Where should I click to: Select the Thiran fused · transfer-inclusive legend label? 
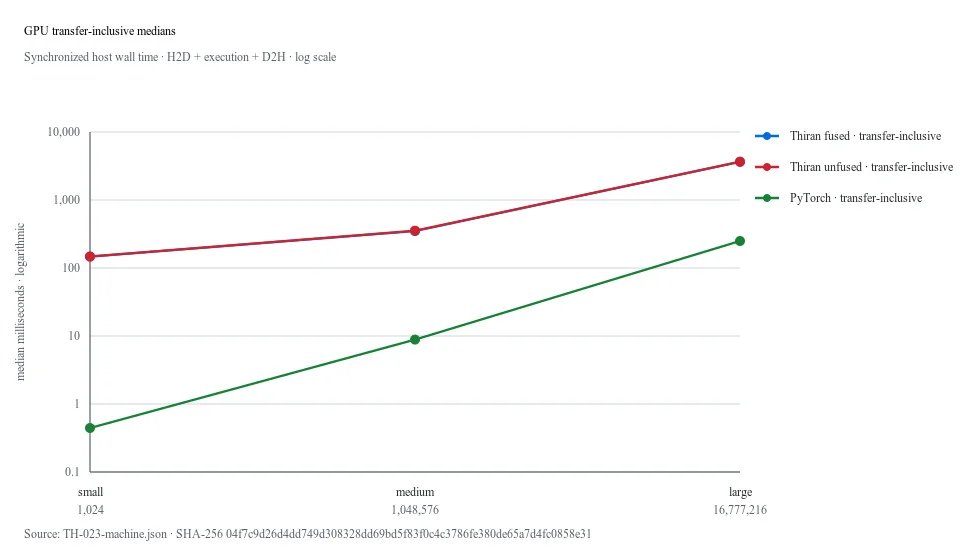865,136
